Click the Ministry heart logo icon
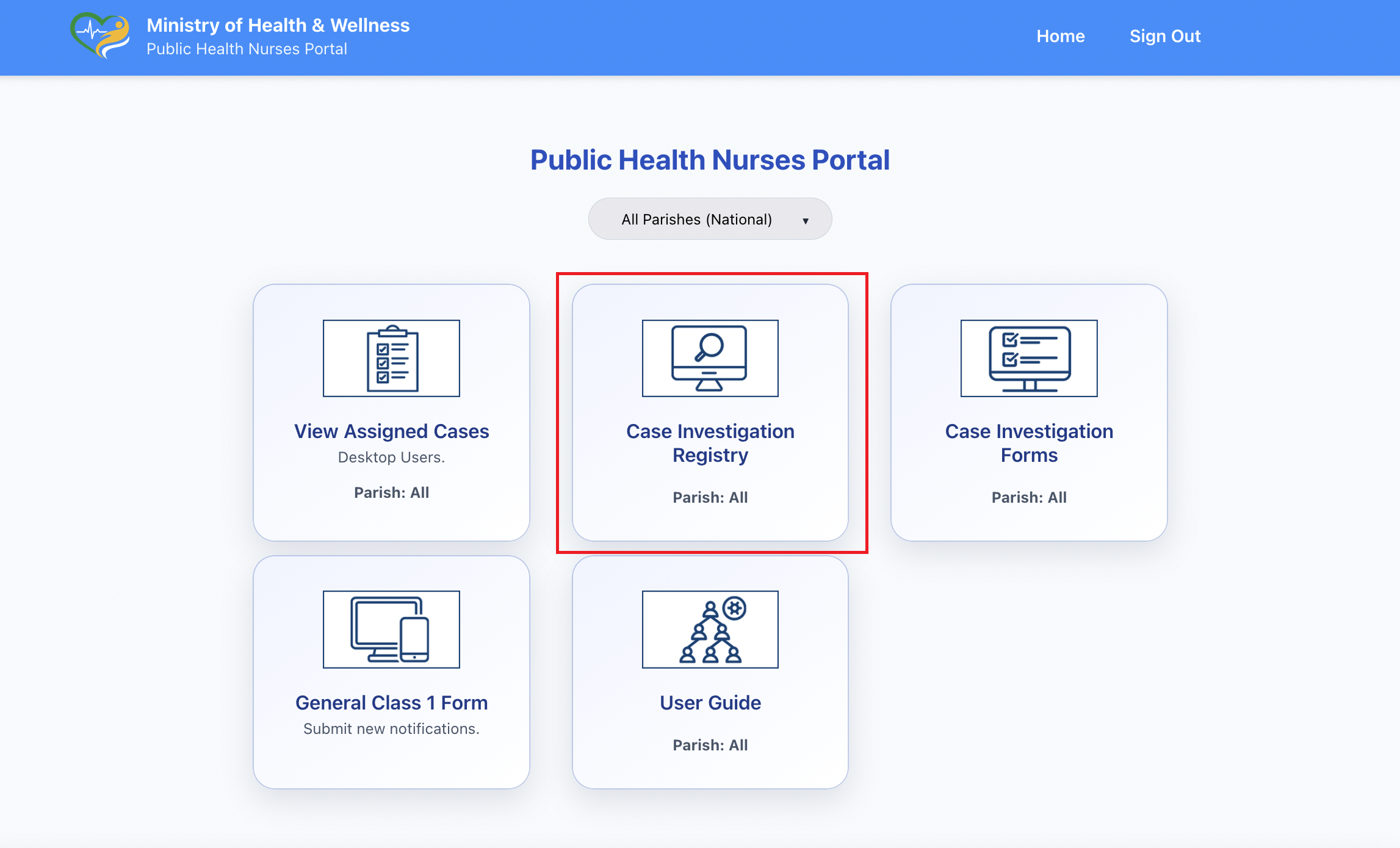This screenshot has height=848, width=1400. [100, 35]
